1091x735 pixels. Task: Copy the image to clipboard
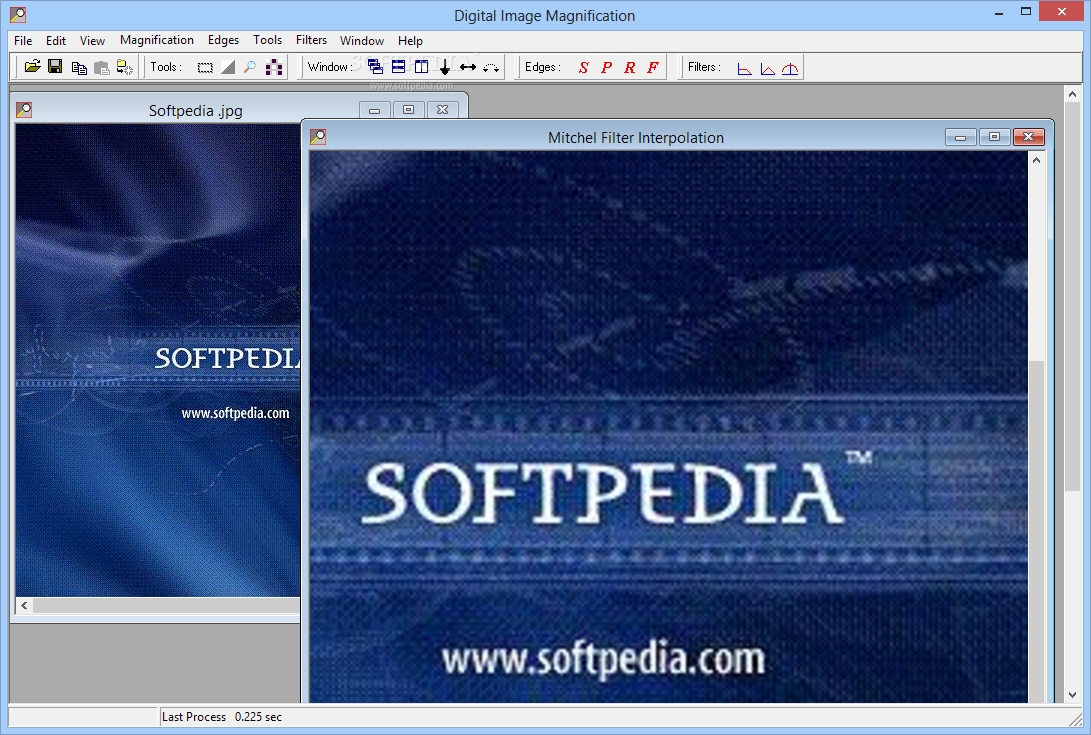click(x=80, y=66)
